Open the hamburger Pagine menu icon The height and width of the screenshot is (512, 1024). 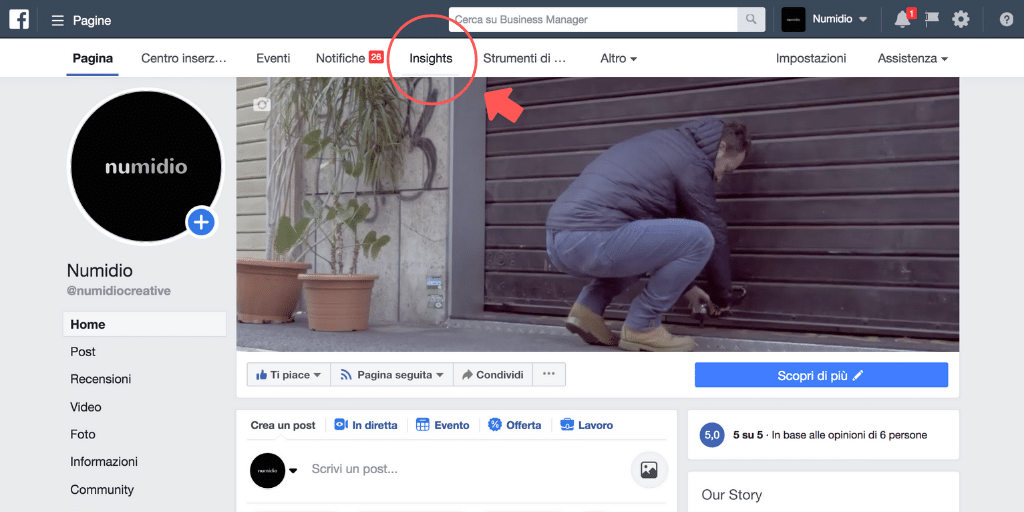click(x=57, y=20)
